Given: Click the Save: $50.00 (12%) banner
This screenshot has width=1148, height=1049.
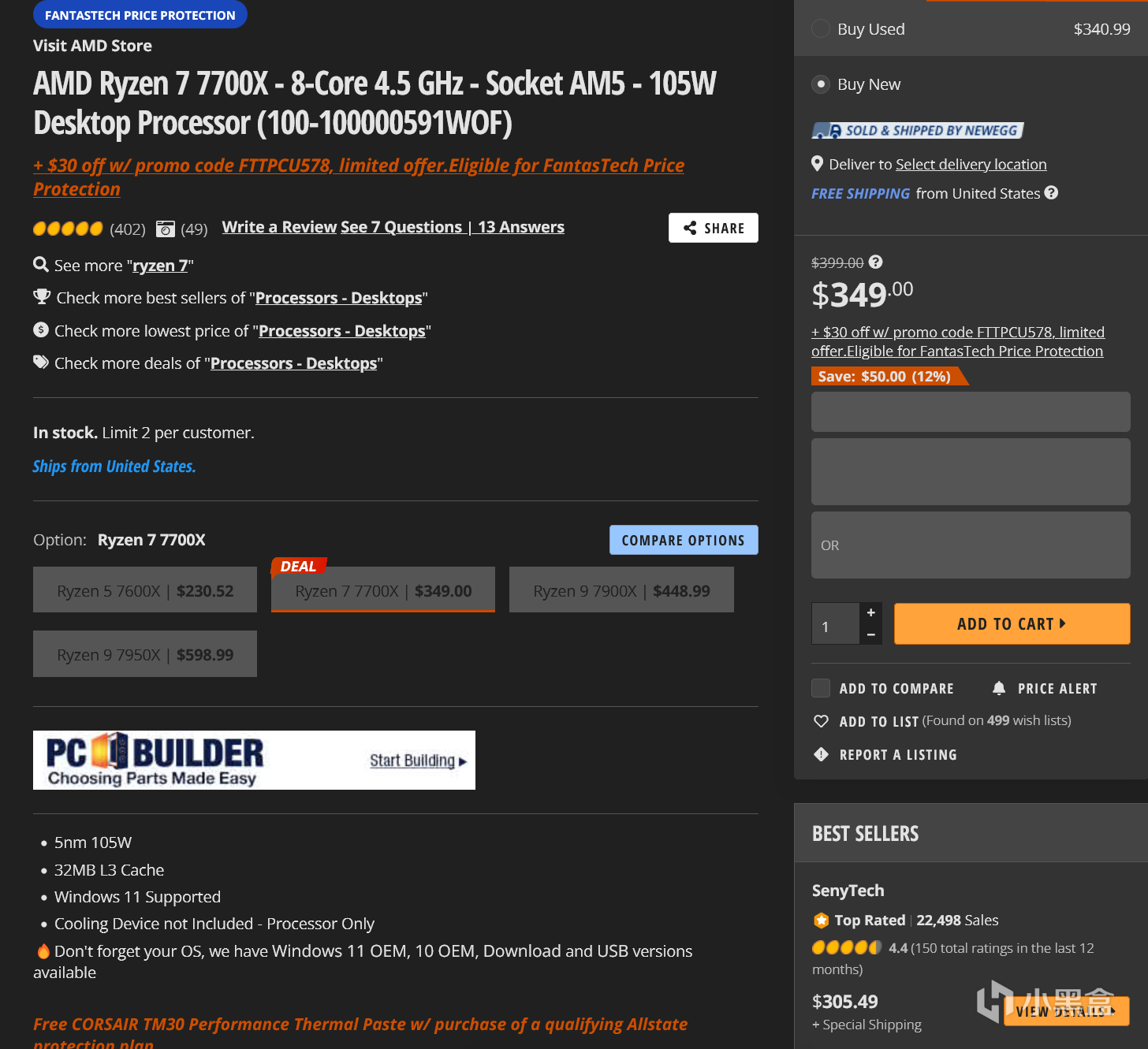Looking at the screenshot, I should (x=889, y=376).
